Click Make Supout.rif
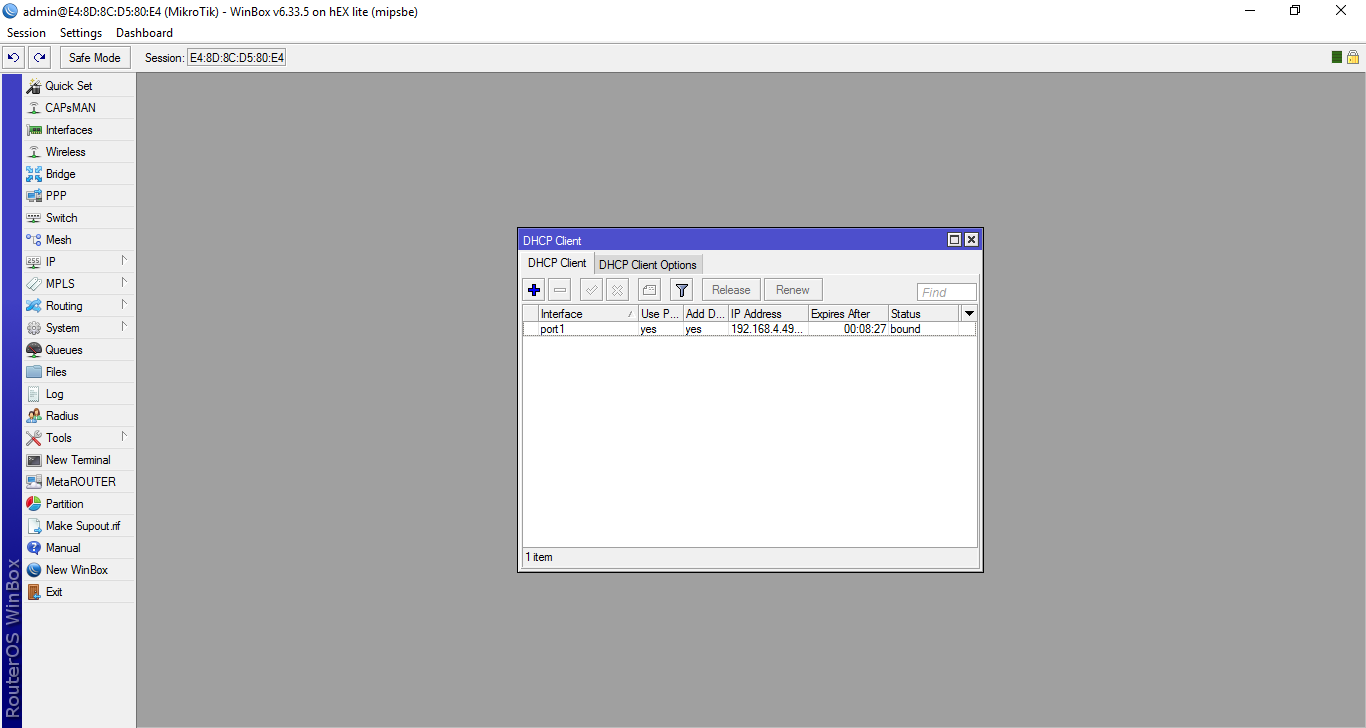The image size is (1366, 728). tap(79, 526)
